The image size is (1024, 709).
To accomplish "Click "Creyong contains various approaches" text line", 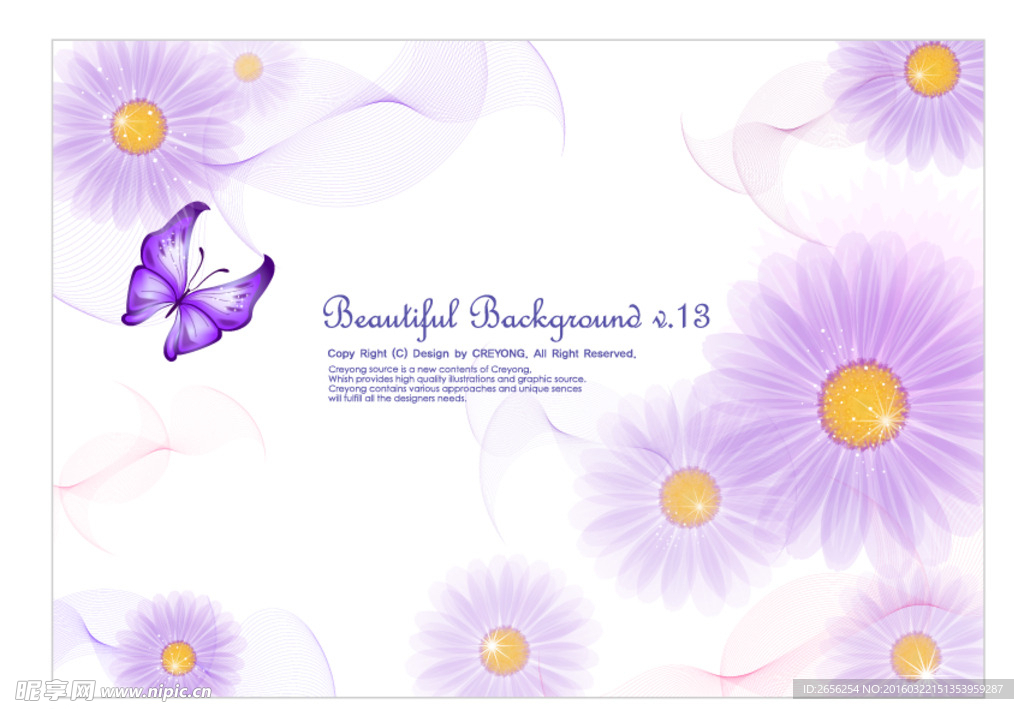I will [x=455, y=388].
